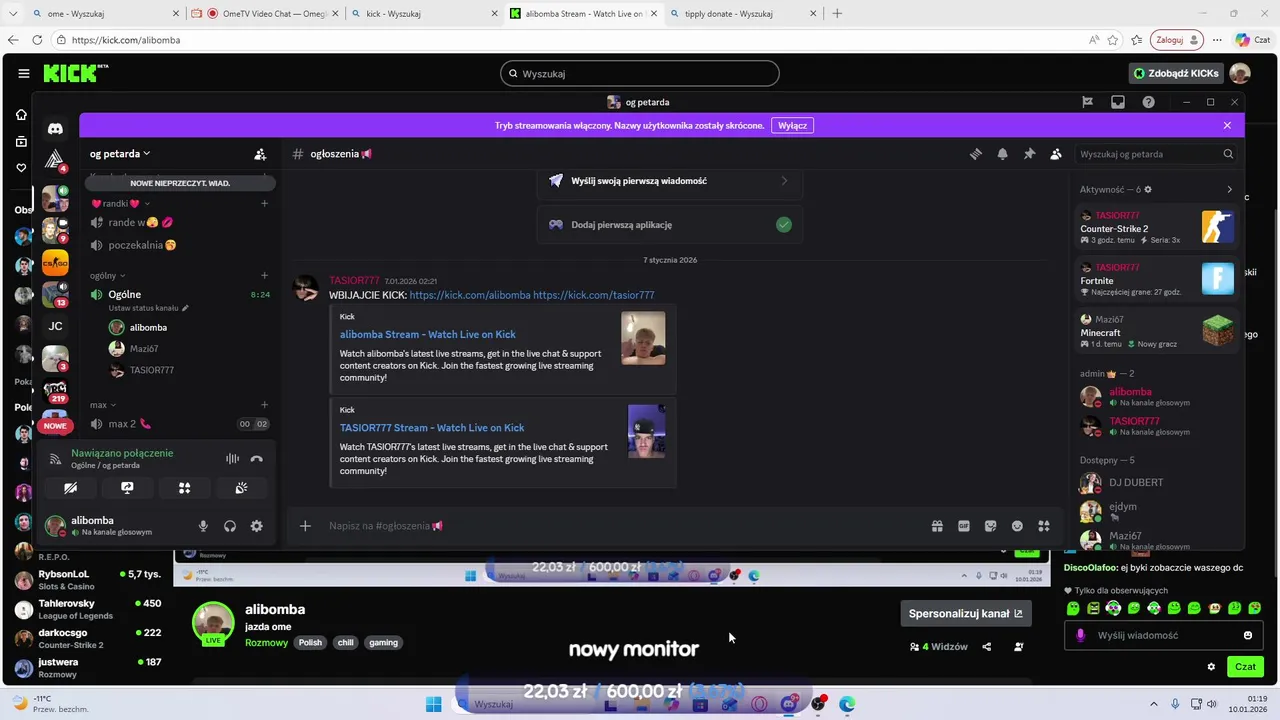Image resolution: width=1280 pixels, height=720 pixels.
Task: Start an activity in Discord voice panel
Action: pyautogui.click(x=184, y=488)
